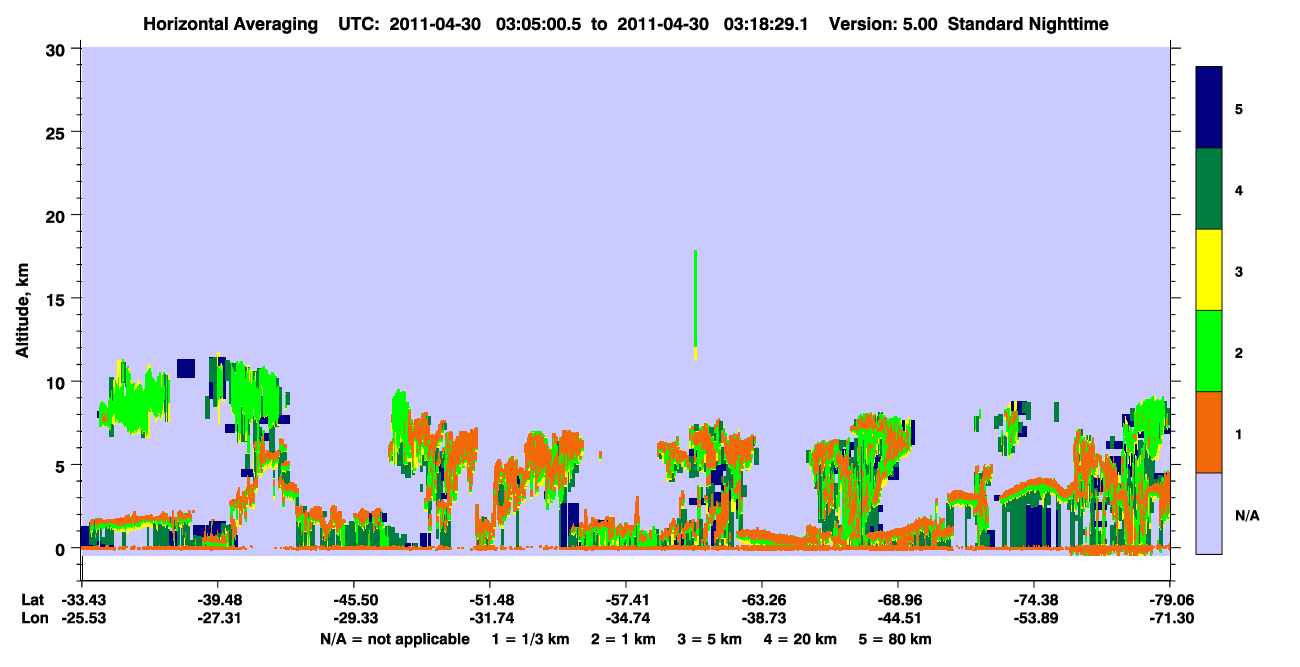Click the y-axis tick label 20

[57, 215]
